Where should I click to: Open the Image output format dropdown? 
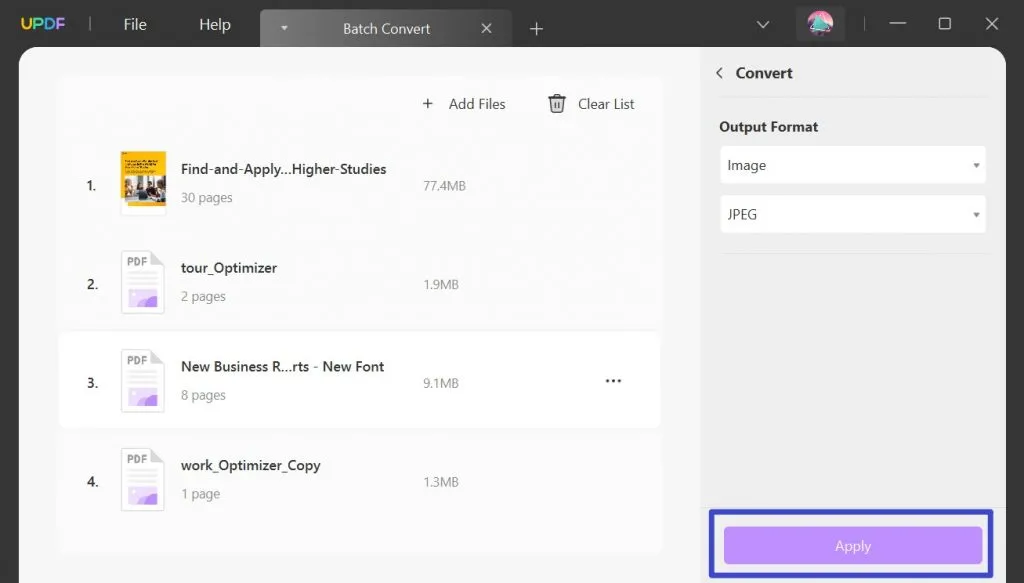[x=852, y=165]
